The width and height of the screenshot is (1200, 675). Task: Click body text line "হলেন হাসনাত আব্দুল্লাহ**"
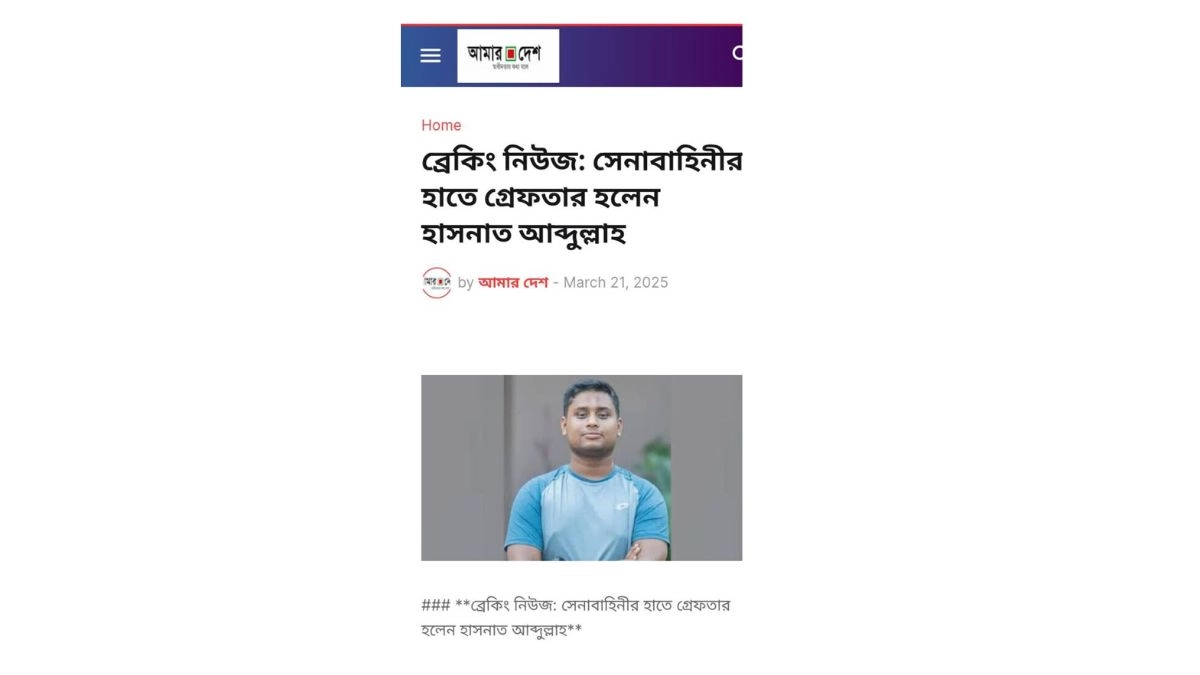502,630
